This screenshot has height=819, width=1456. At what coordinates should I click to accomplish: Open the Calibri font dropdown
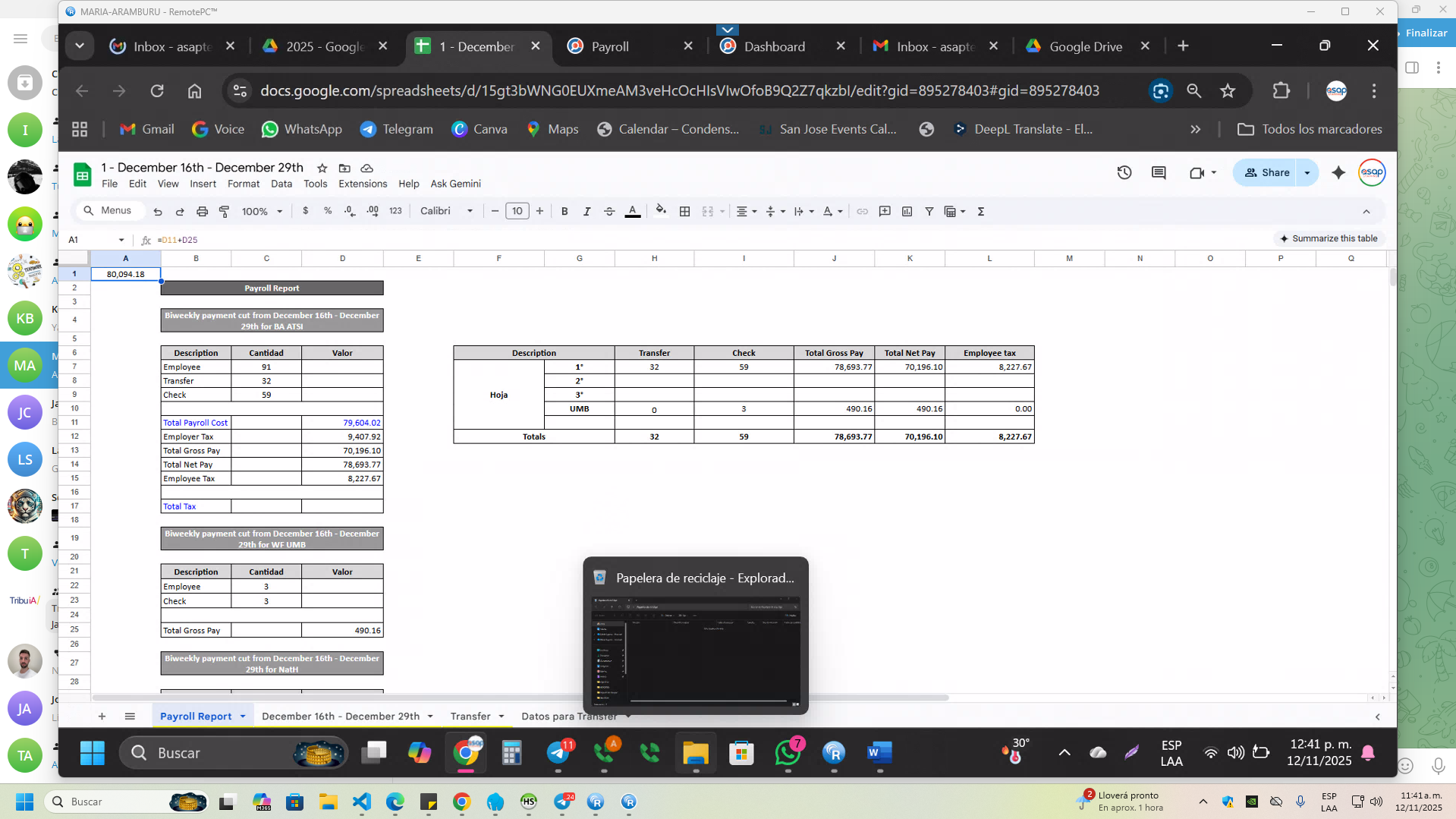coord(446,211)
